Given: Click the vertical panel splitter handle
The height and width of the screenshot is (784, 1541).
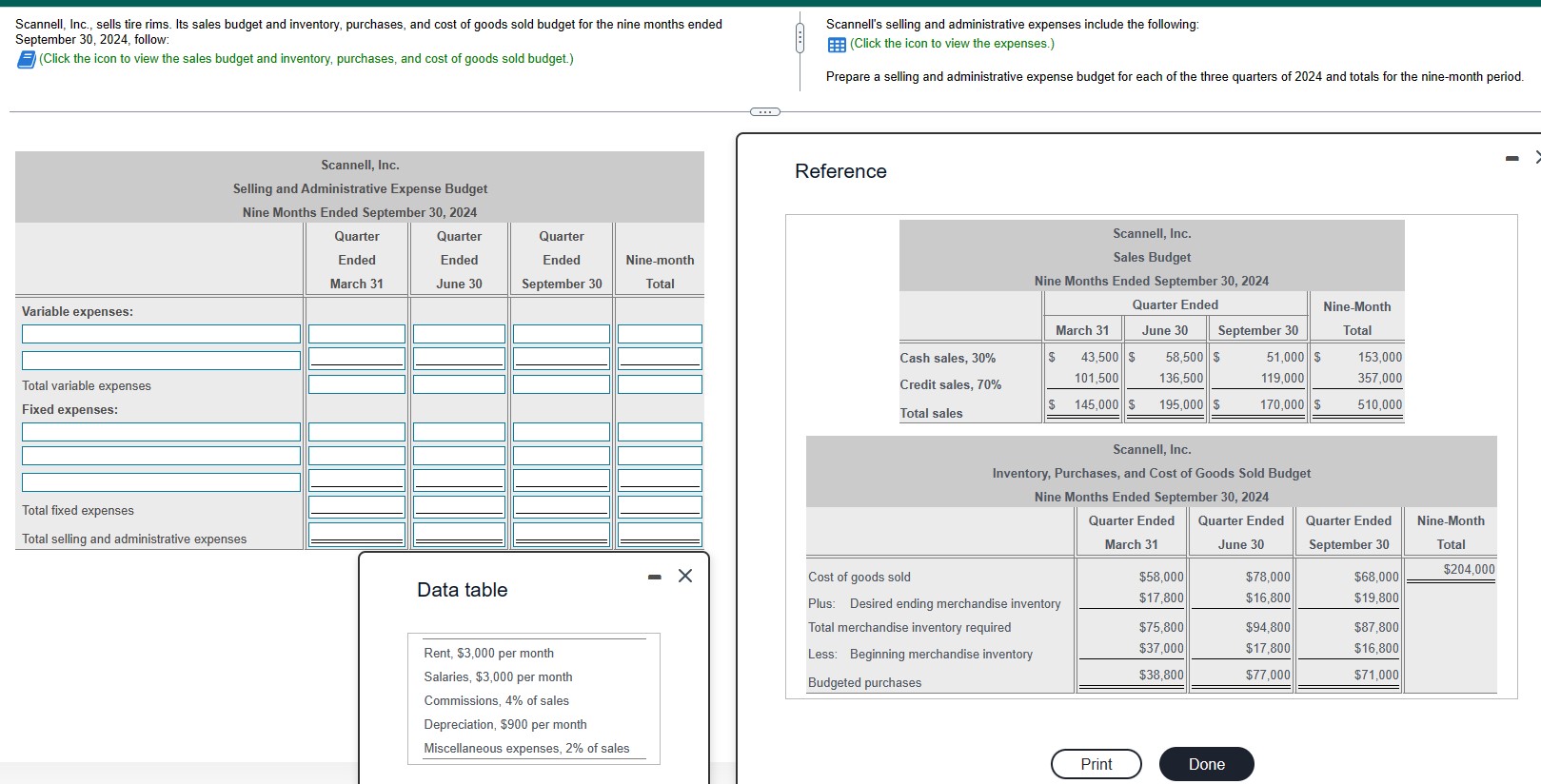Looking at the screenshot, I should tap(800, 38).
